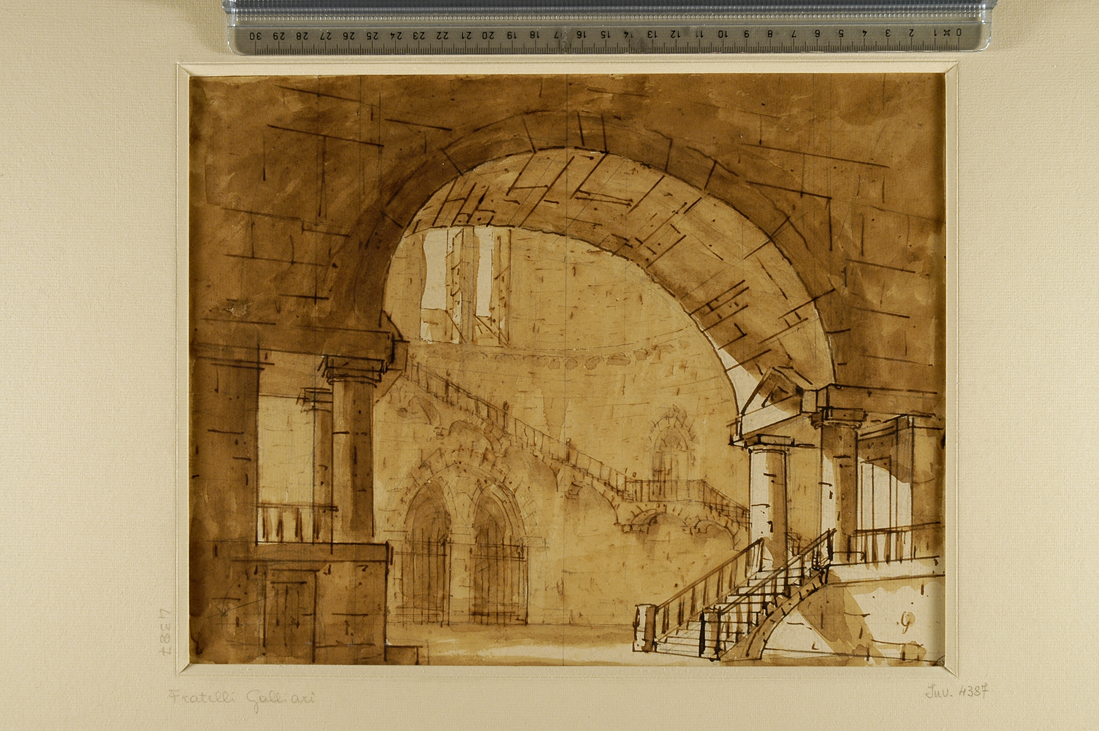
Task: Click the number 25 on the ruler
Action: (373, 34)
